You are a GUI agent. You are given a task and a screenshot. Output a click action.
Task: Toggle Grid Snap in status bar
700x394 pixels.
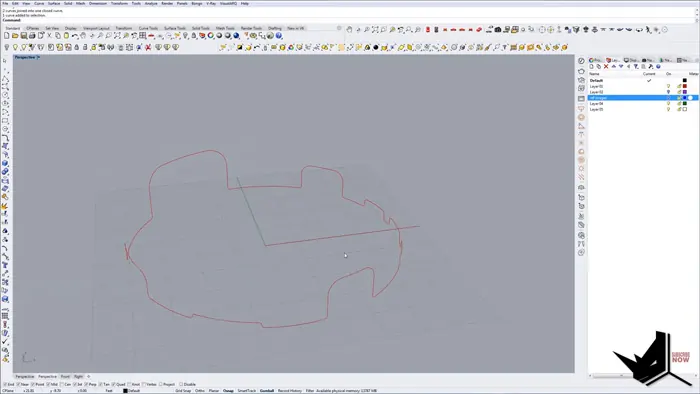(x=183, y=390)
